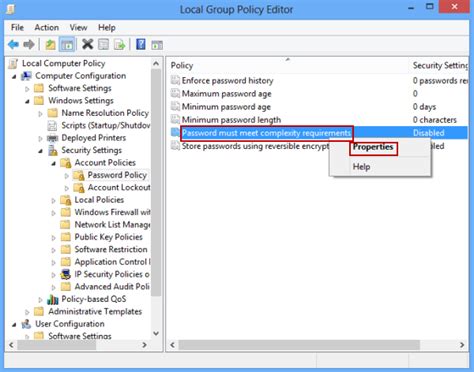Toggle the Show/Hide Console Tree icon
Image resolution: width=474 pixels, height=372 pixels.
(x=67, y=44)
